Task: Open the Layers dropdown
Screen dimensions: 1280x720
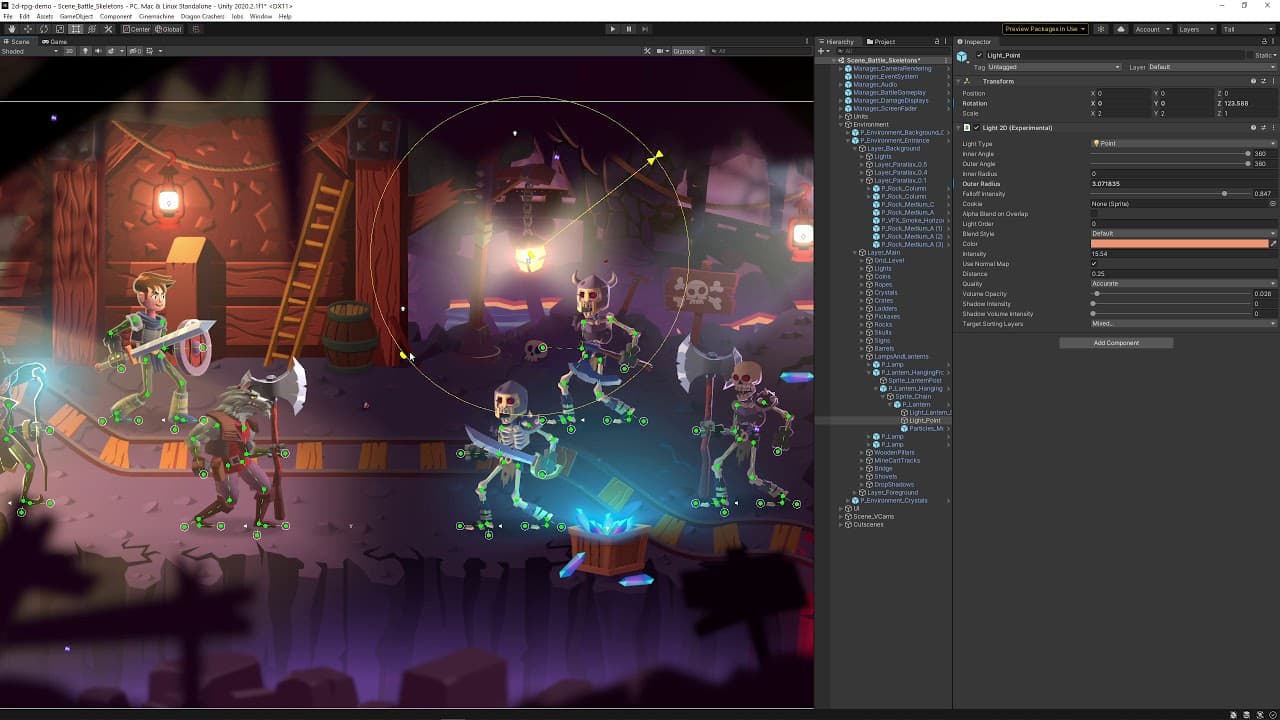Action: click(1195, 29)
